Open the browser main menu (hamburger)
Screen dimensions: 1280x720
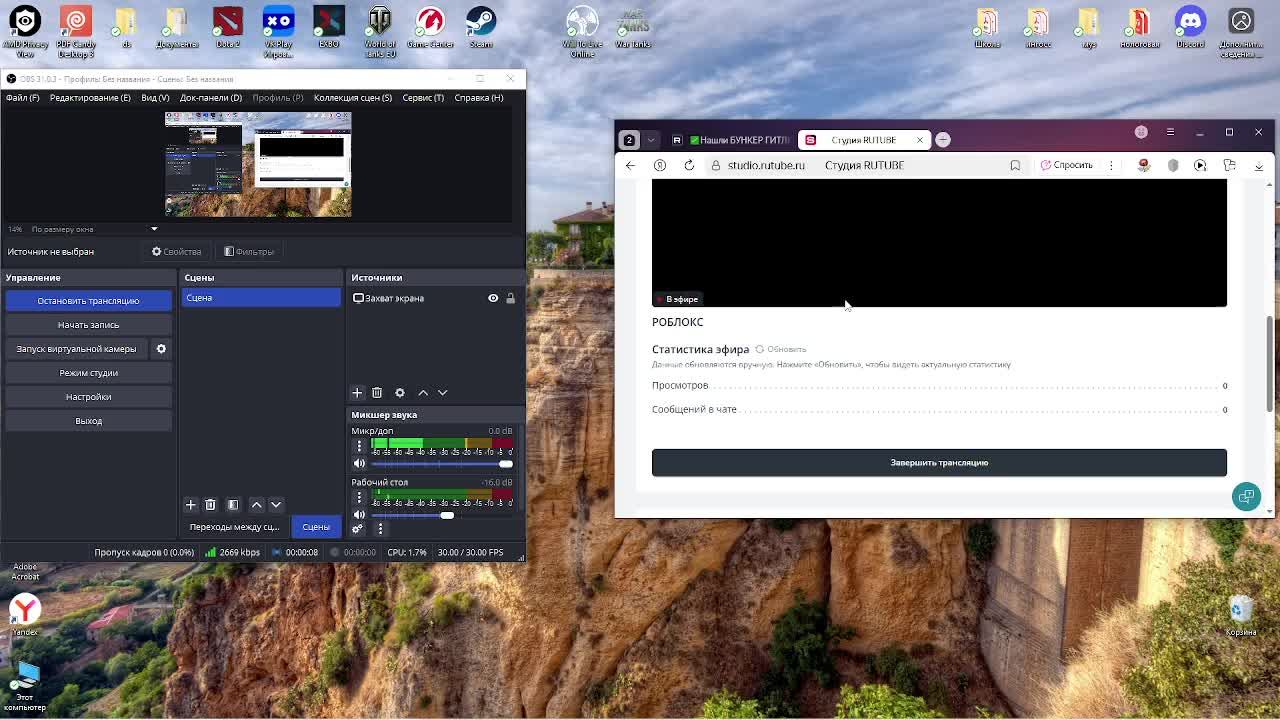pyautogui.click(x=1170, y=132)
